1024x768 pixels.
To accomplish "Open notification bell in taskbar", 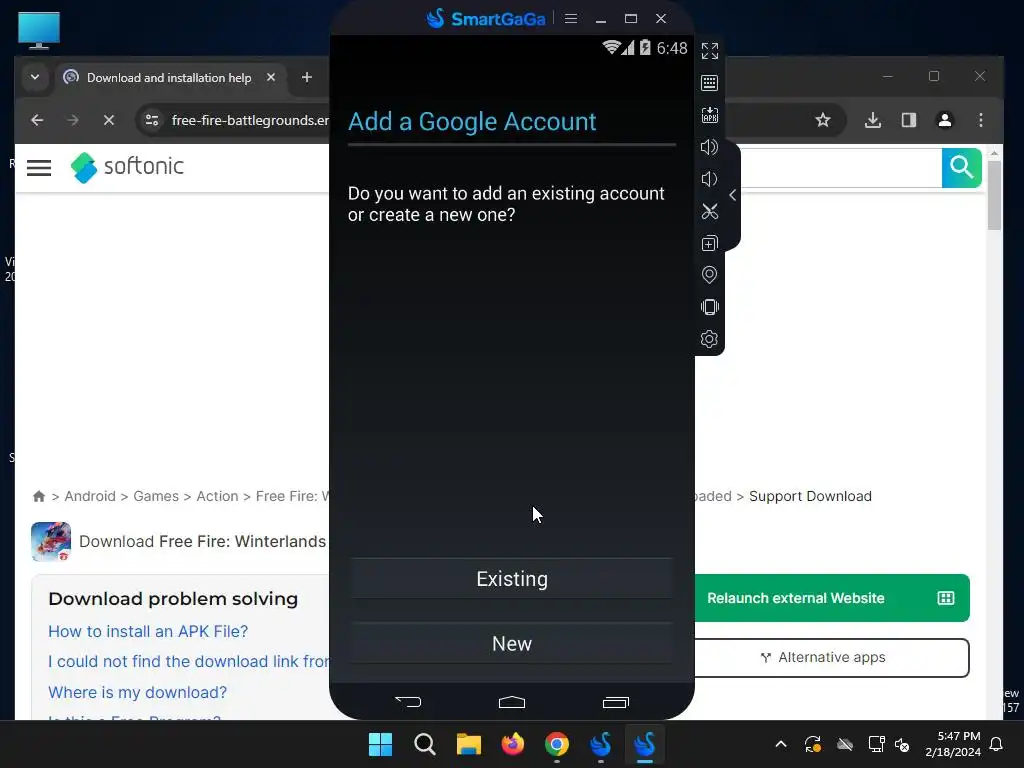I will pyautogui.click(x=997, y=744).
